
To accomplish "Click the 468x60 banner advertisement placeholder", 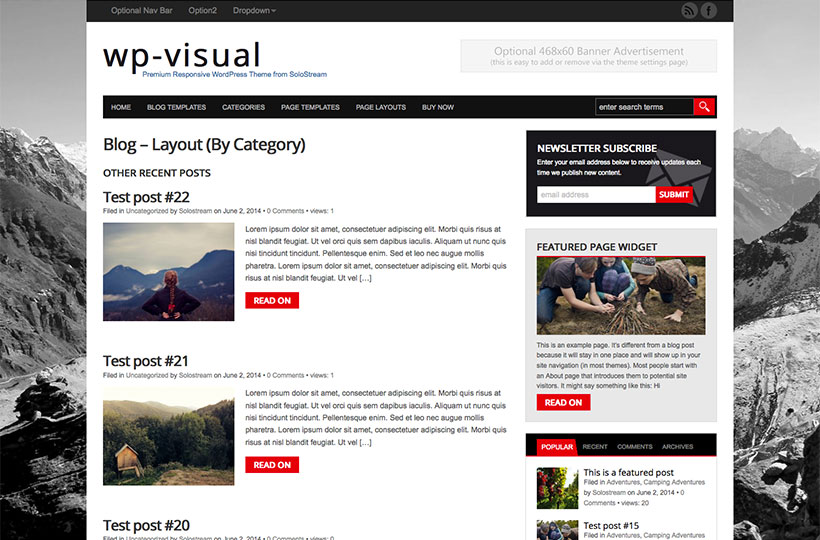I will coord(588,56).
